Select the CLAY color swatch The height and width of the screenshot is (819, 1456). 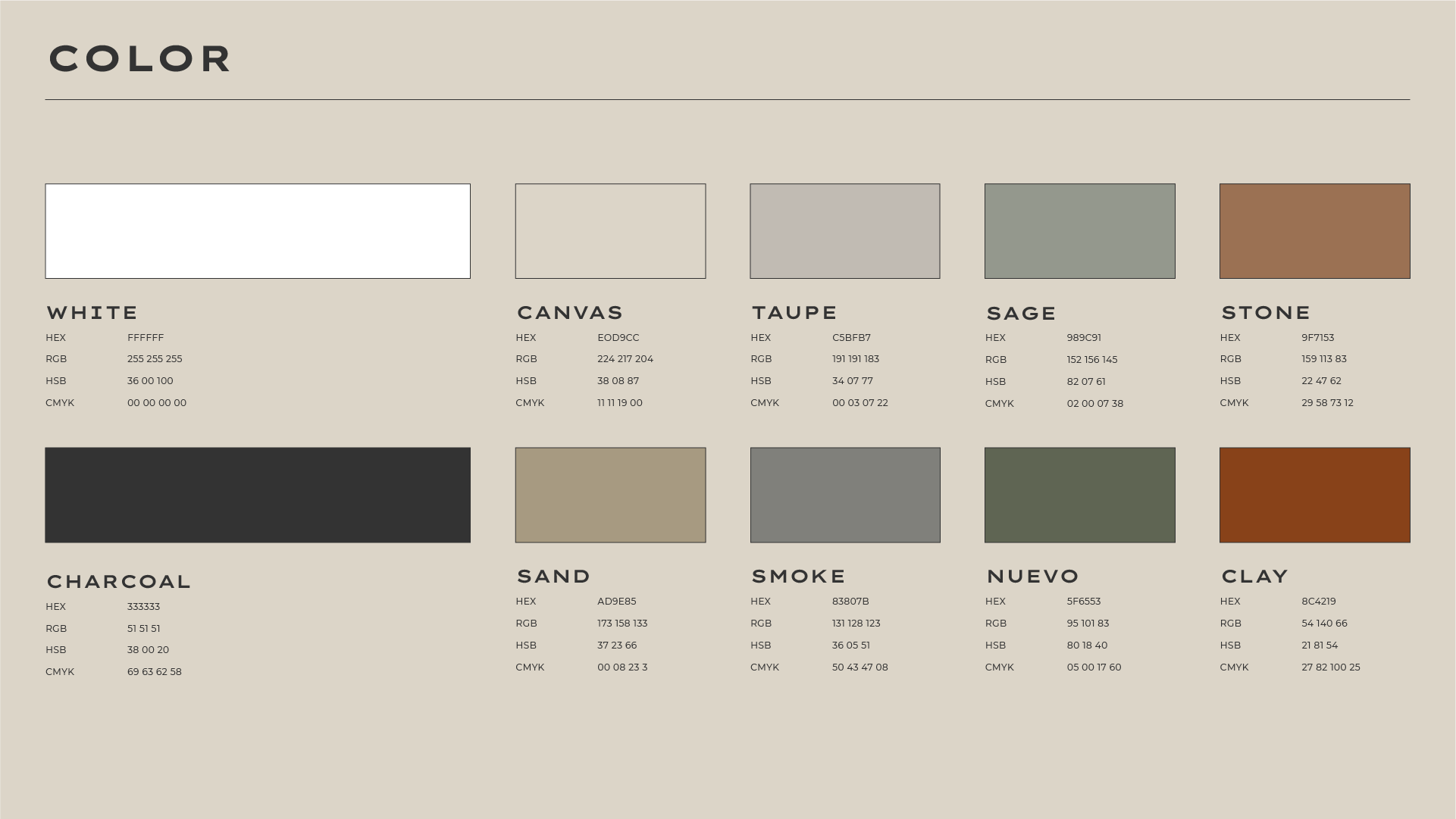pyautogui.click(x=1314, y=494)
